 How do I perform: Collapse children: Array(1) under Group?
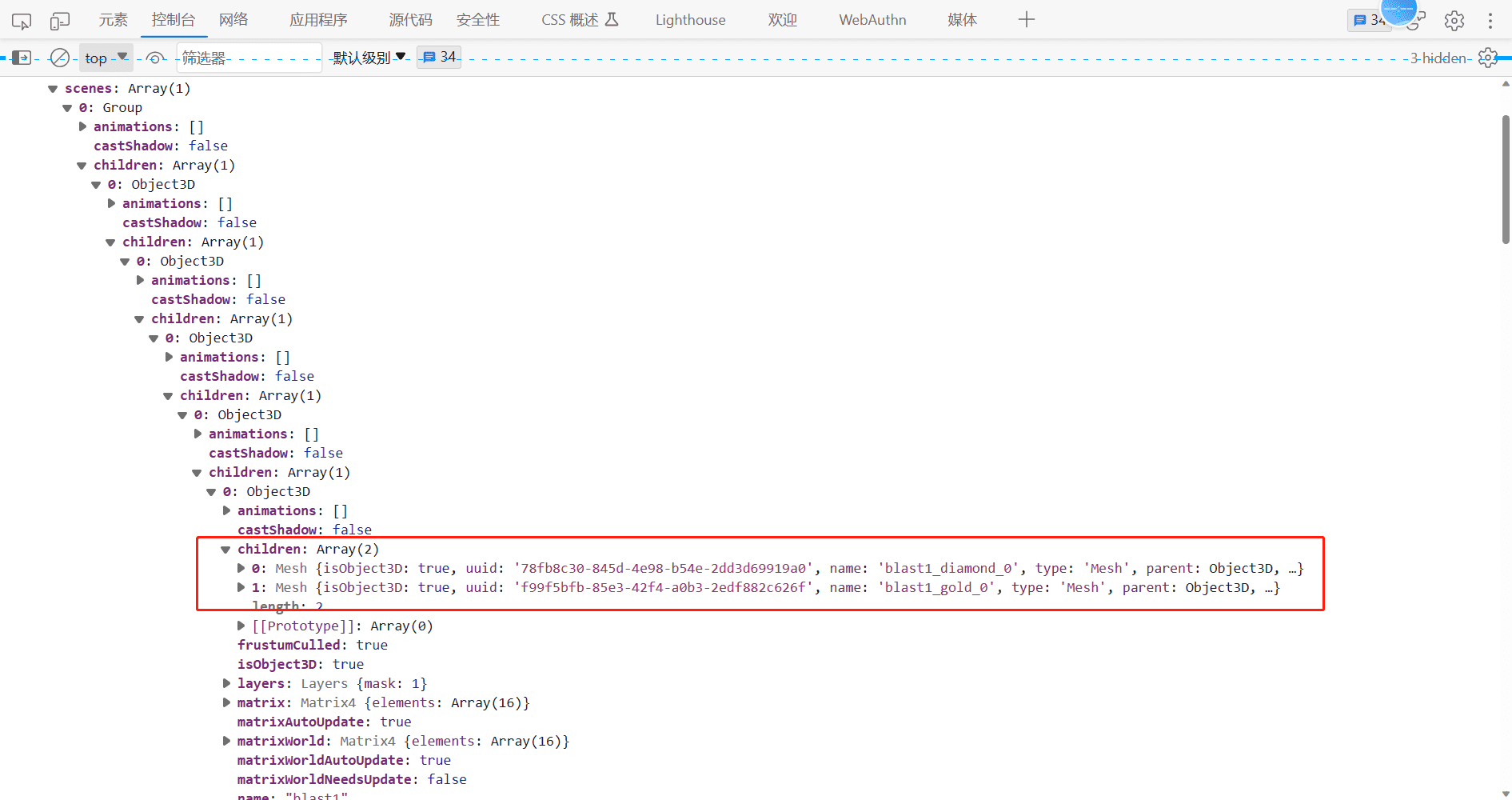[x=82, y=166]
